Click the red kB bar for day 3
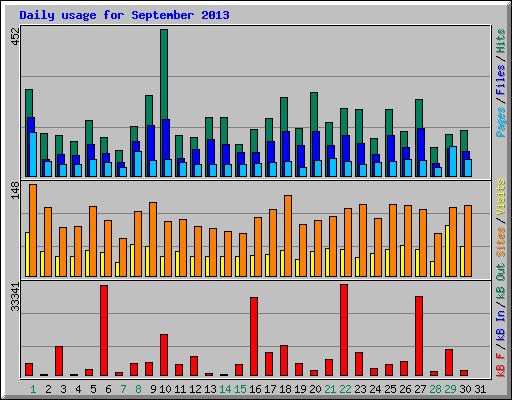512x400 pixels. pyautogui.click(x=59, y=361)
